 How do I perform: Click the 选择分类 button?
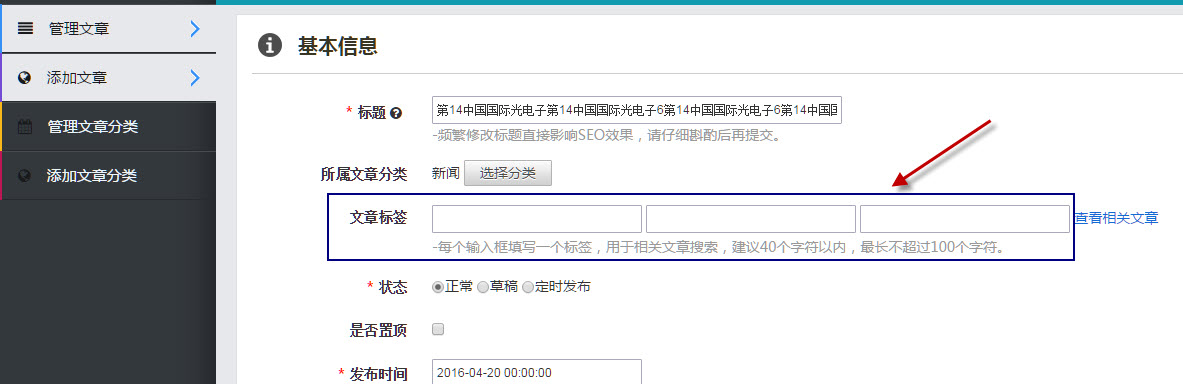[508, 173]
